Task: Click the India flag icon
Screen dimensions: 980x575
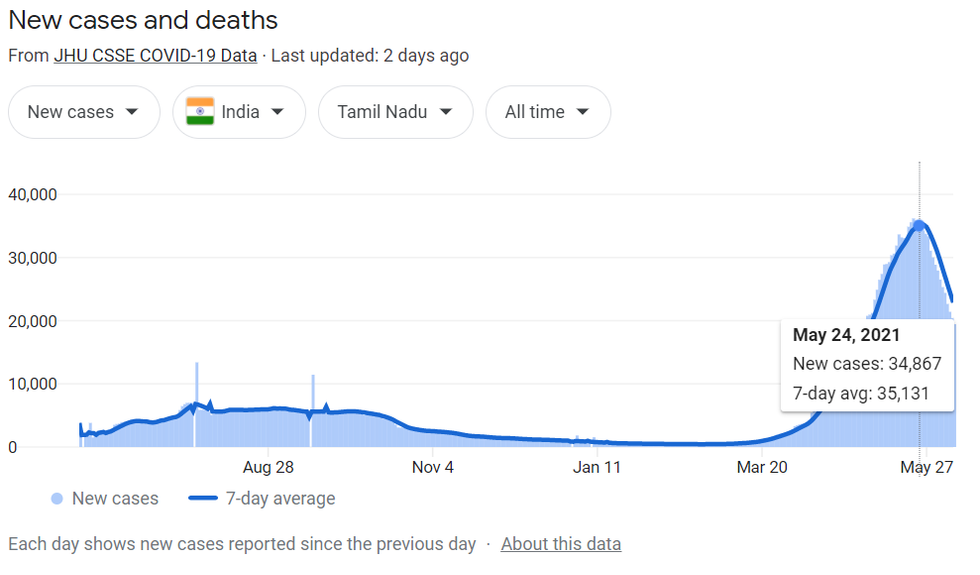Action: click(x=200, y=112)
